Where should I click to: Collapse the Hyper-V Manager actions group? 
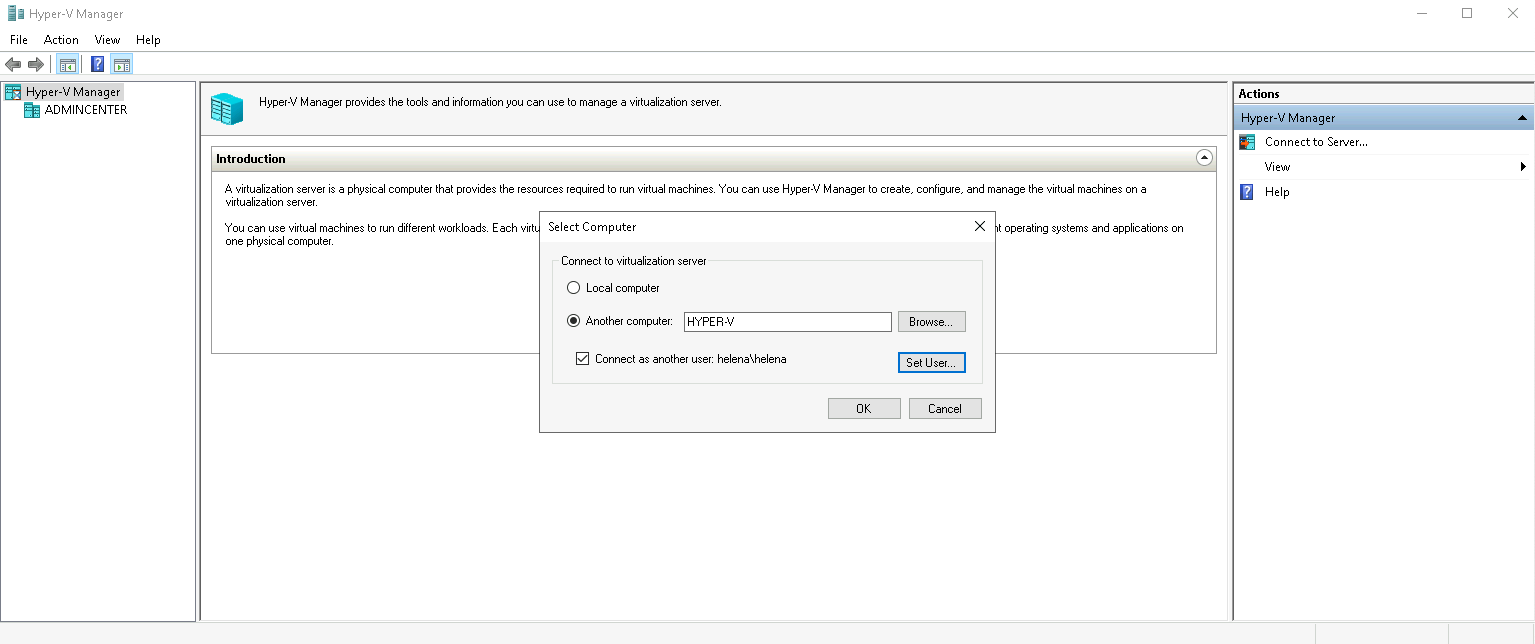tap(1522, 118)
